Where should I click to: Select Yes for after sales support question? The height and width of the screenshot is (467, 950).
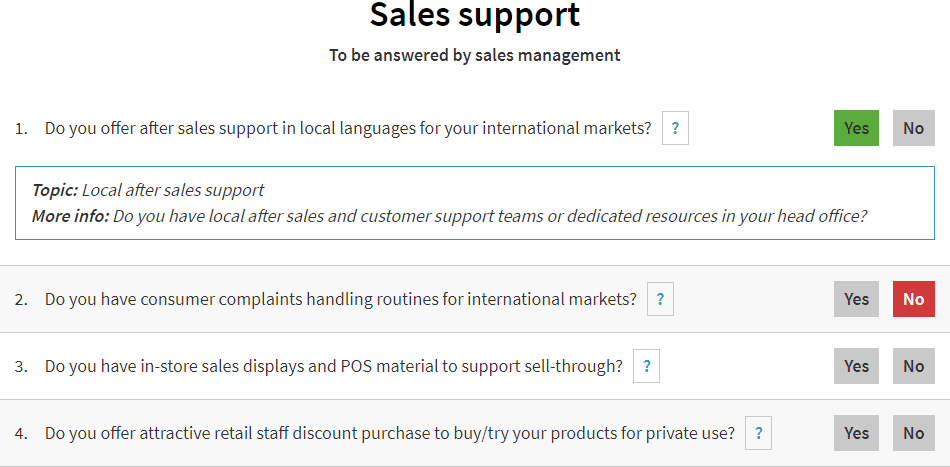click(x=856, y=128)
